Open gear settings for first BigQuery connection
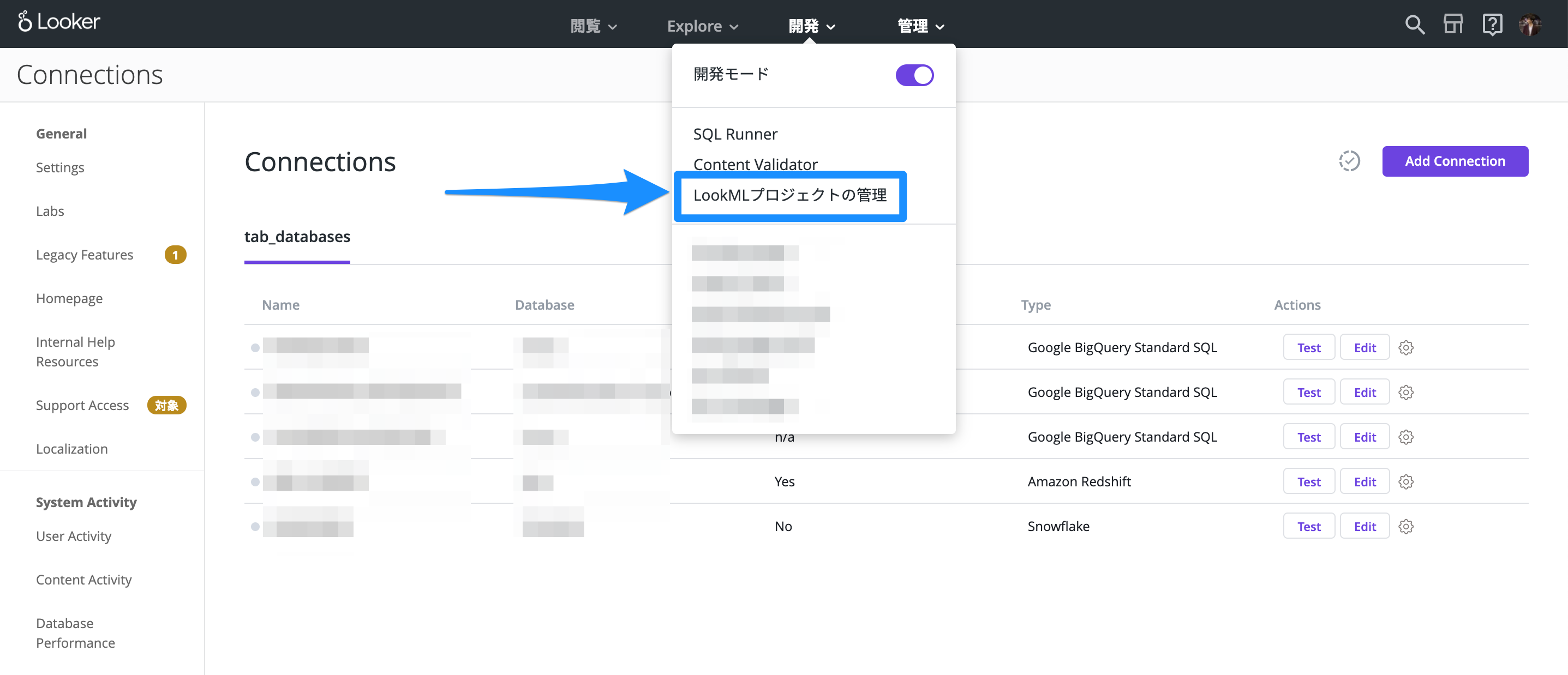 (x=1405, y=348)
